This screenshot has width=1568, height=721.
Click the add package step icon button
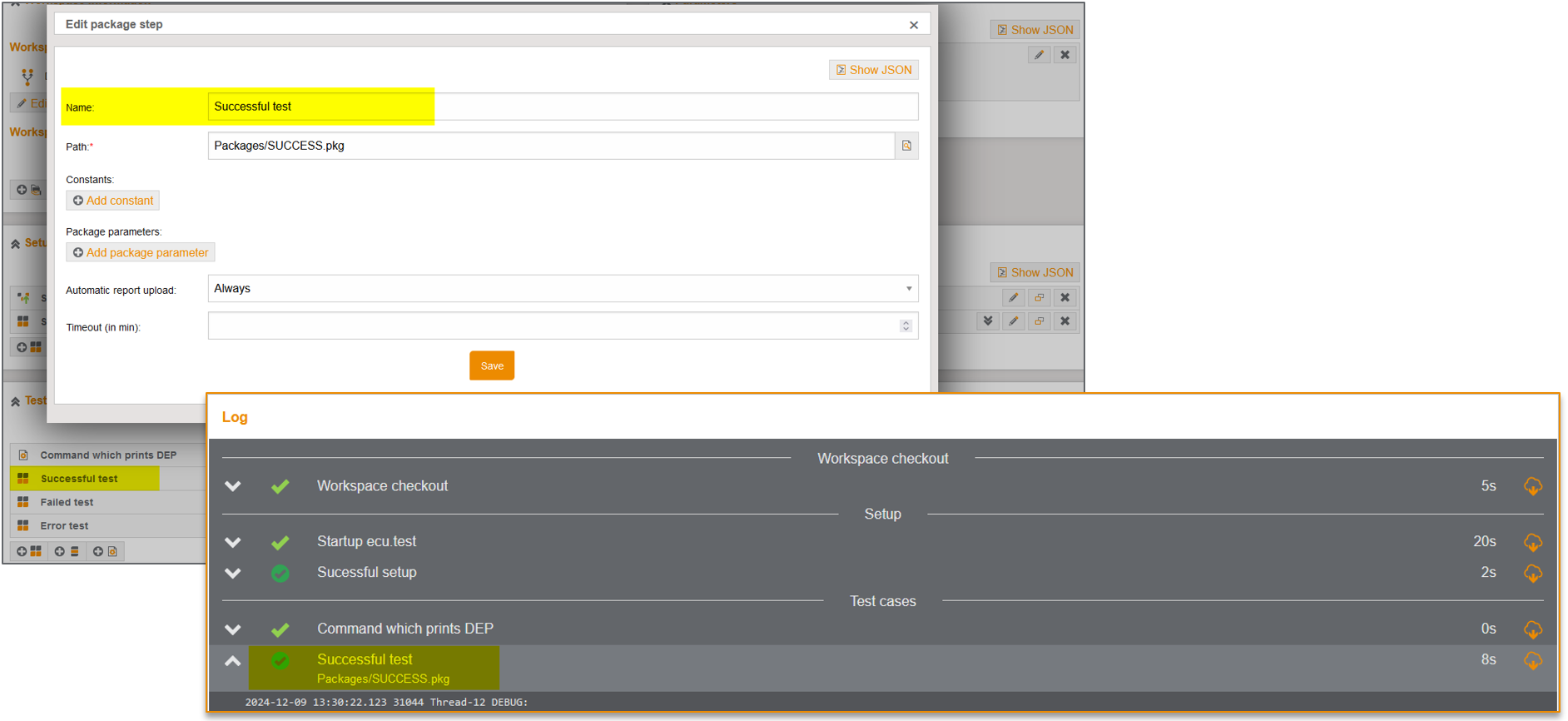click(29, 551)
